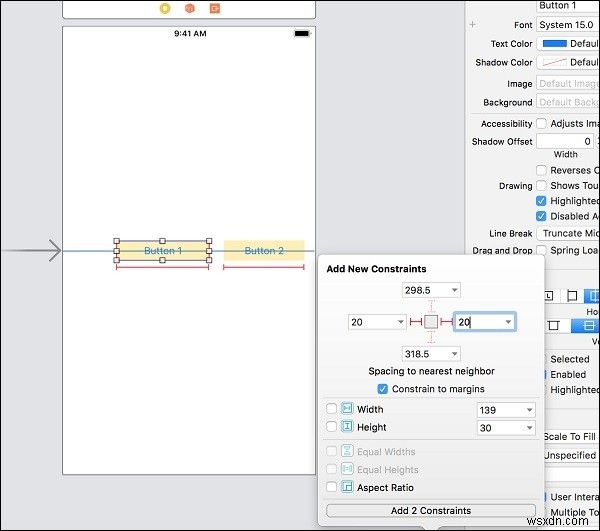Select Button 2 on the canvas
This screenshot has height=531, width=600.
point(264,251)
